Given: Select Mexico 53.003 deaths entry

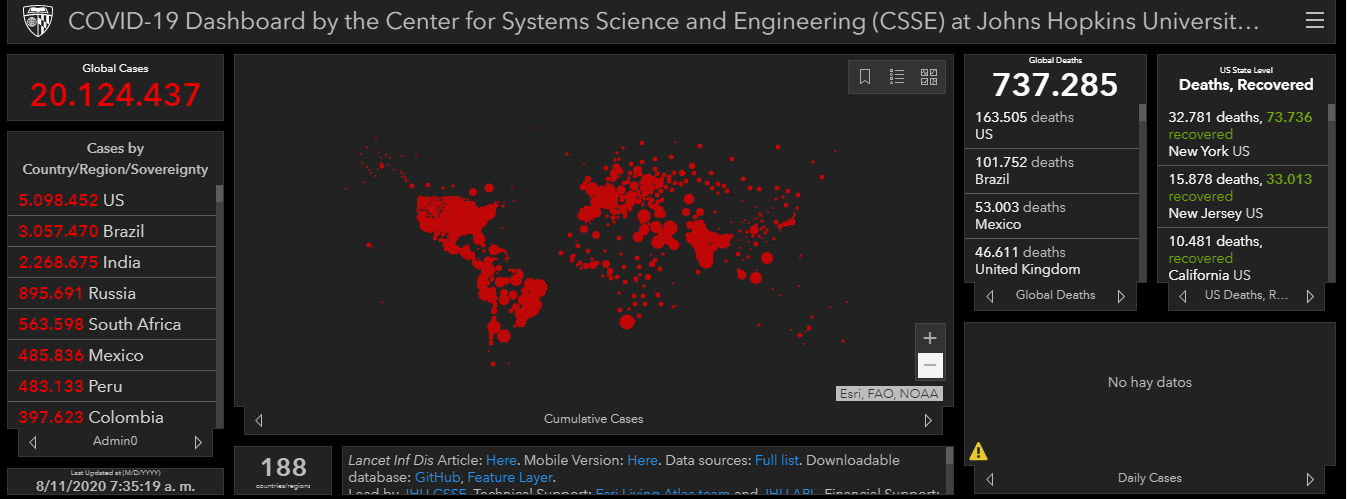Looking at the screenshot, I should 1051,216.
